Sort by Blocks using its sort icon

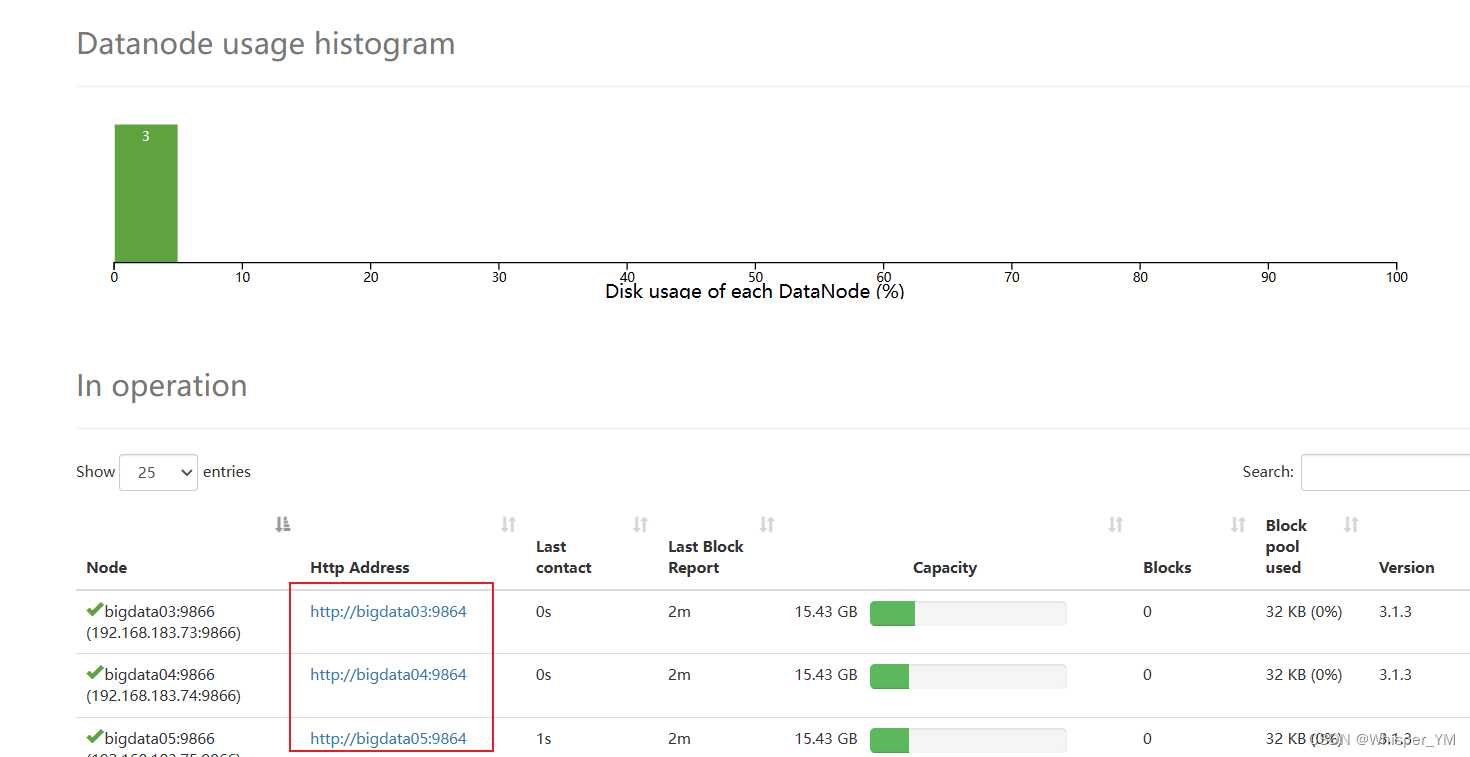tap(1236, 523)
